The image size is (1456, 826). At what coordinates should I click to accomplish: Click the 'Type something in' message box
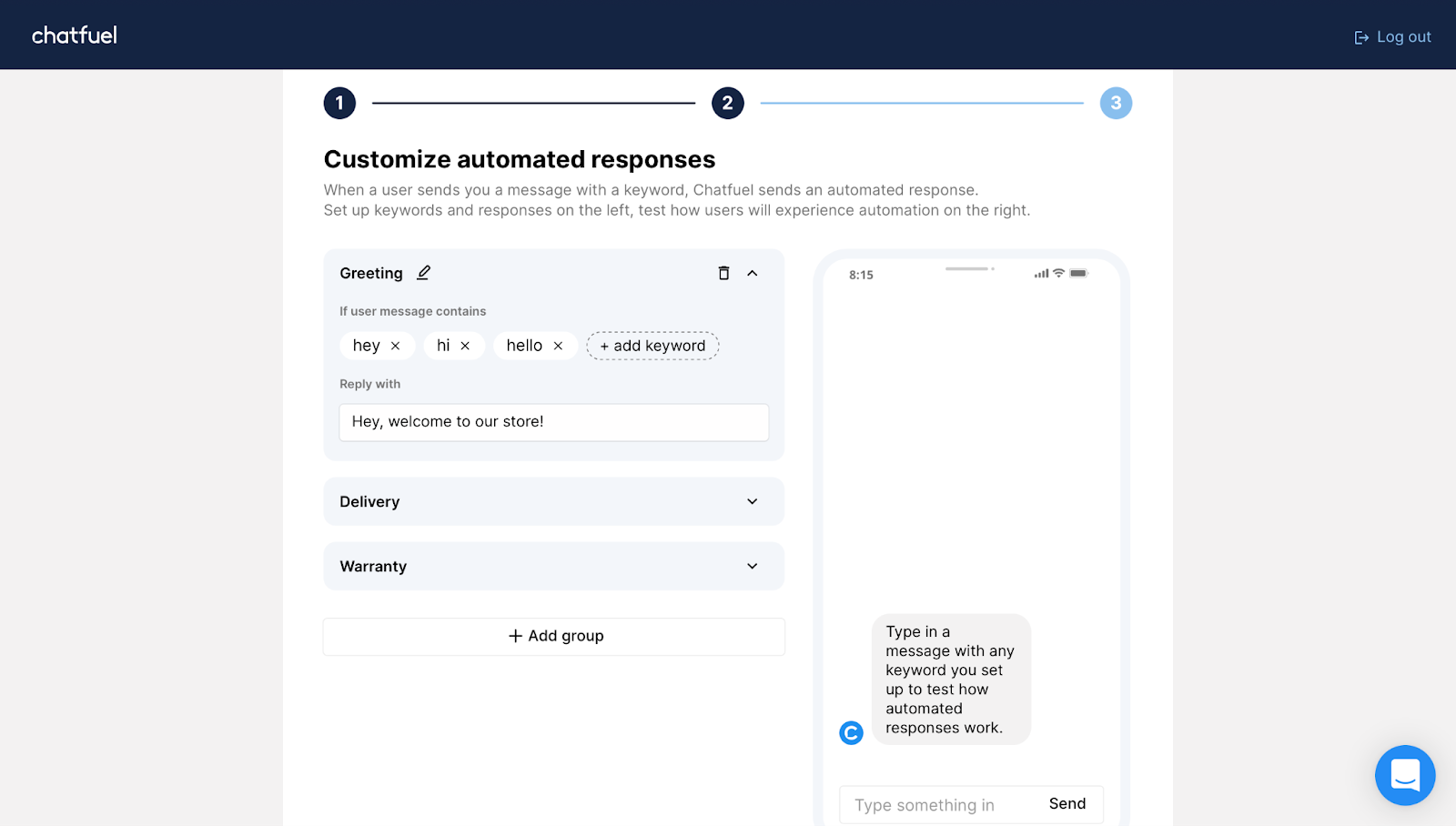click(x=937, y=805)
